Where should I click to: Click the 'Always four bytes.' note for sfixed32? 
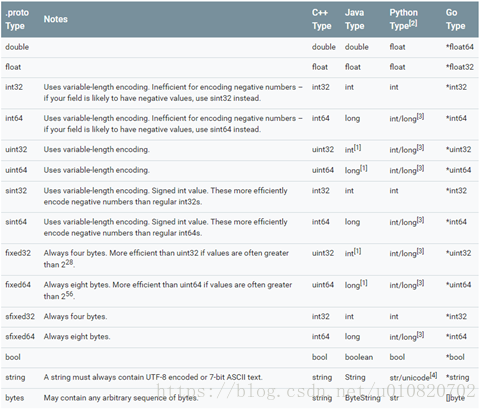click(x=75, y=316)
